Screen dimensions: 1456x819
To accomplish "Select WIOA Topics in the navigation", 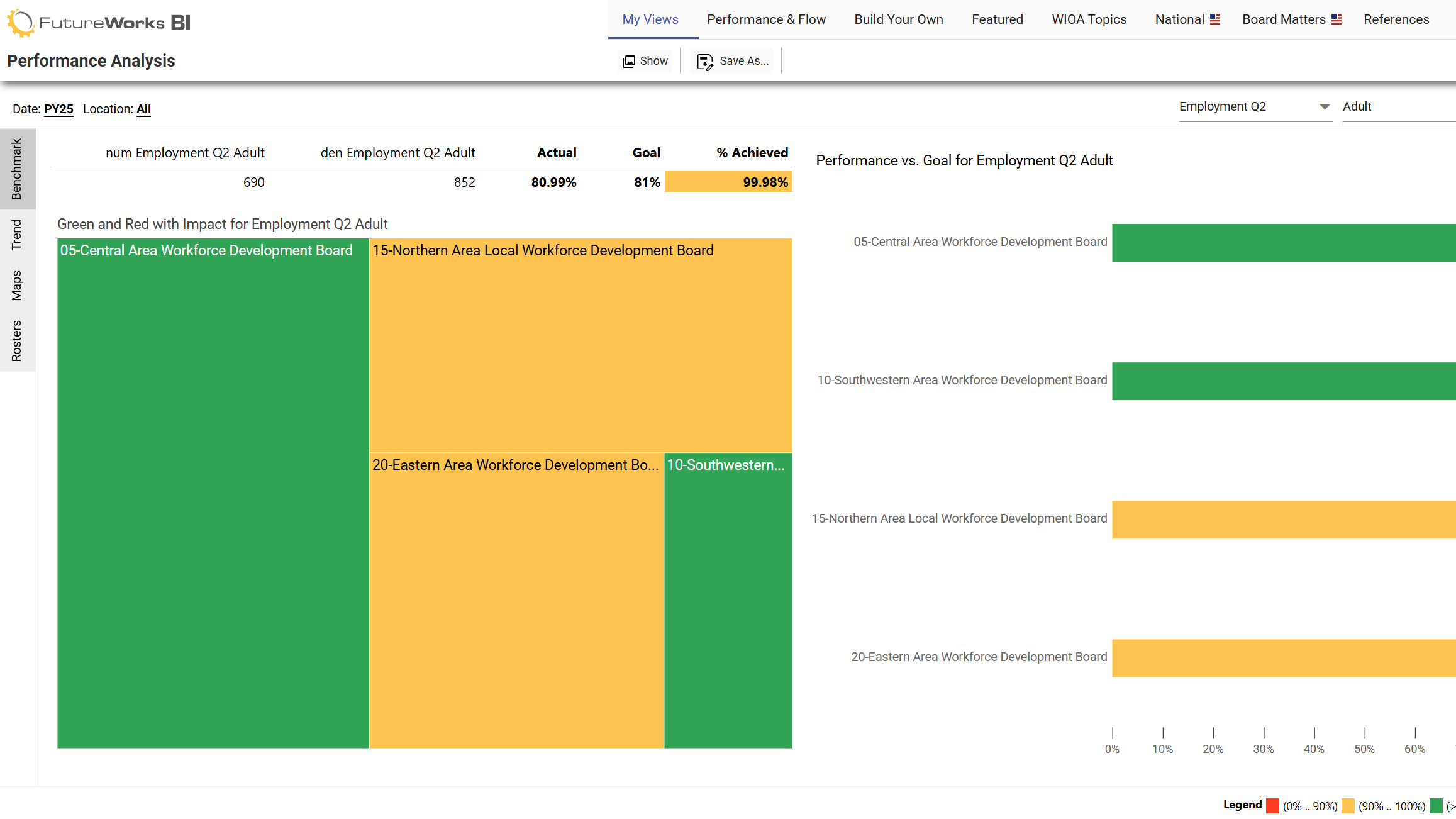I will coord(1089,19).
